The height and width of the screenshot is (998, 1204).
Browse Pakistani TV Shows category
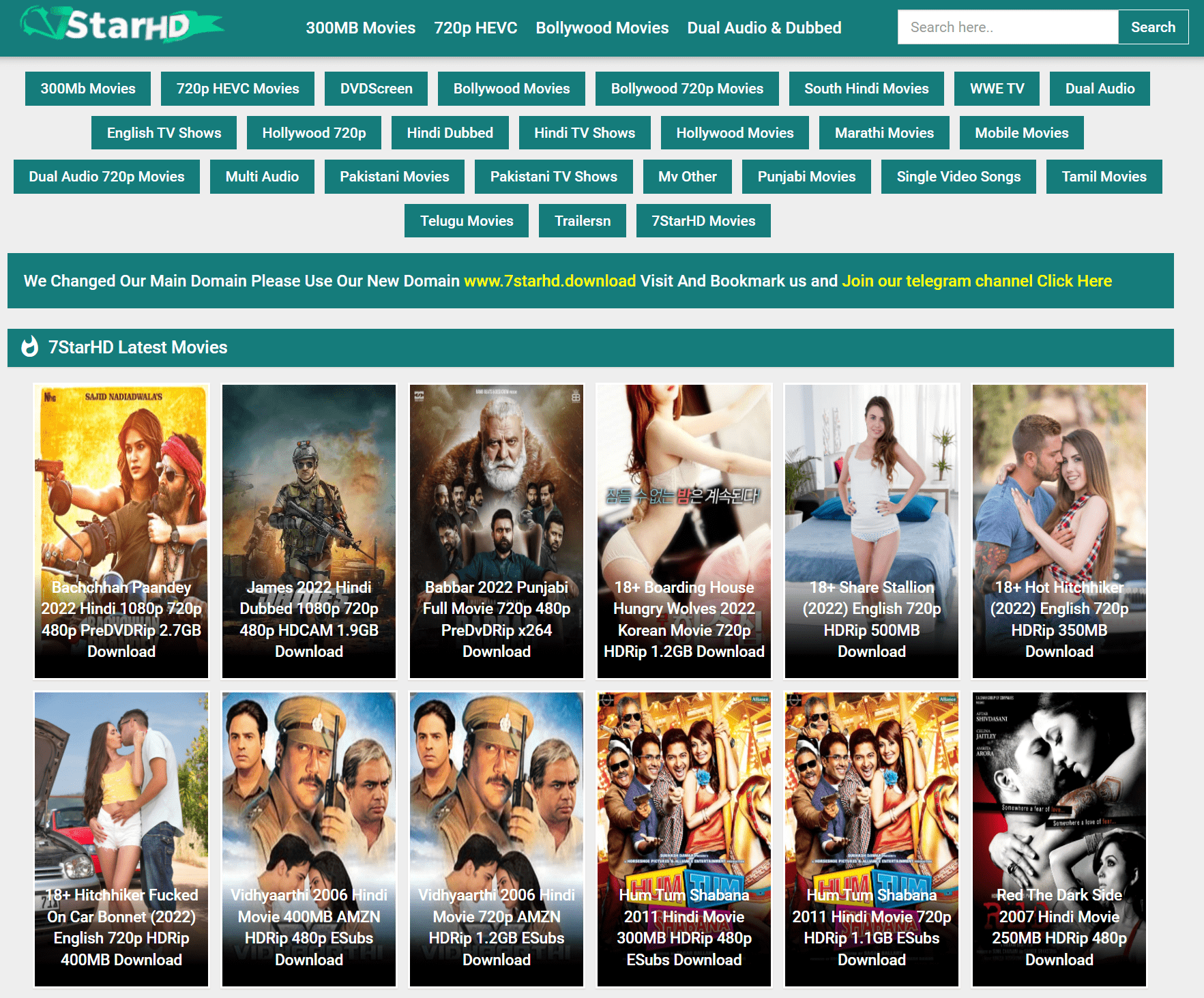(553, 177)
